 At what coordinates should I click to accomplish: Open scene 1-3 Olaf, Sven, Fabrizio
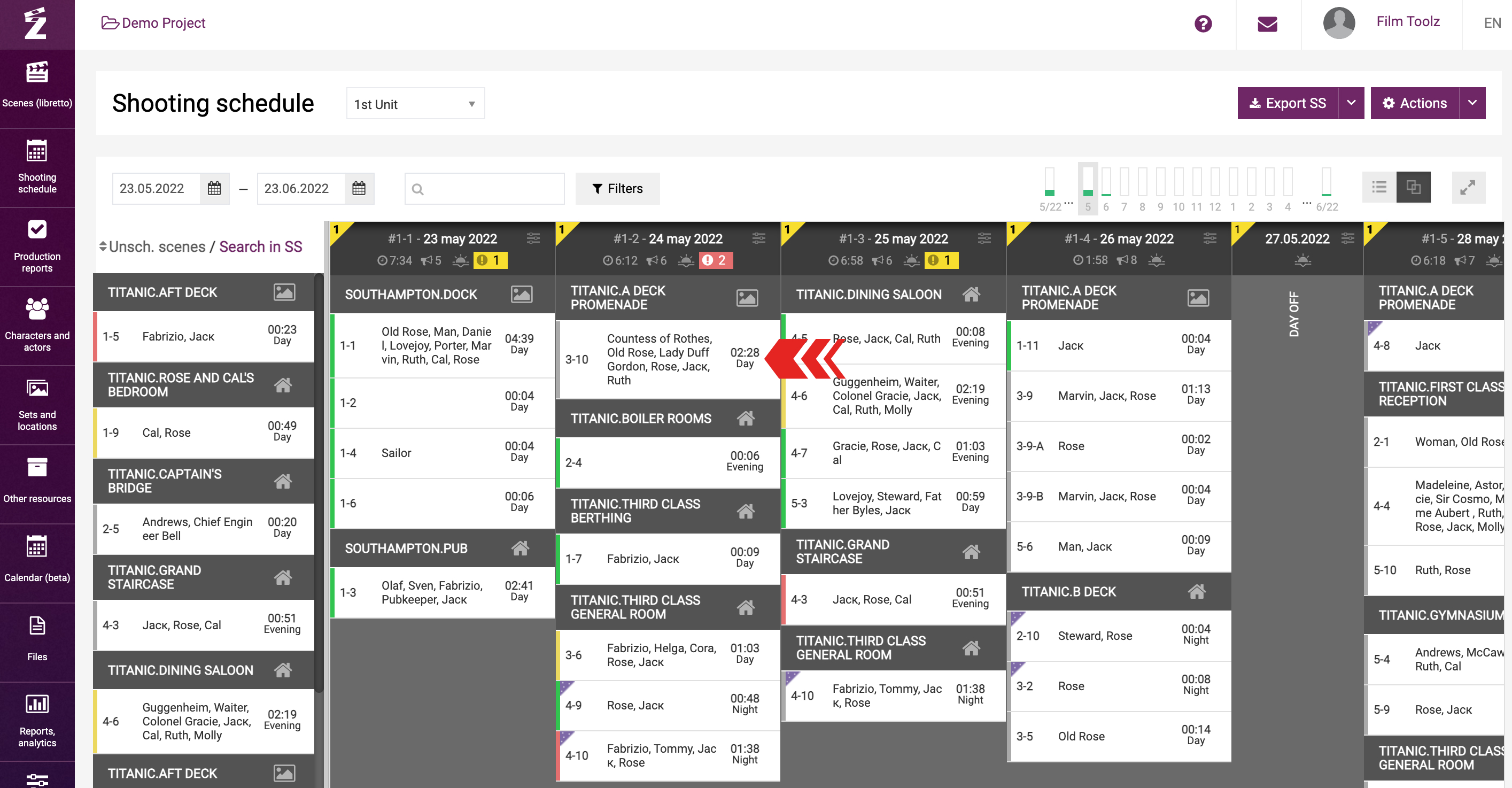443,592
